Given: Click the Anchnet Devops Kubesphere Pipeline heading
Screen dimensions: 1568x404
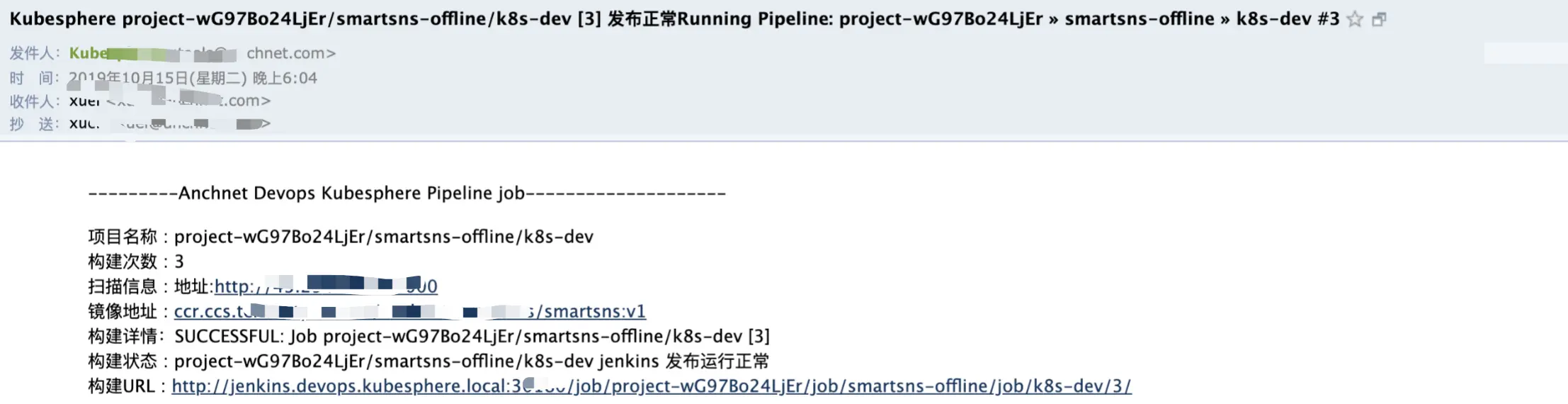Looking at the screenshot, I should tap(407, 193).
